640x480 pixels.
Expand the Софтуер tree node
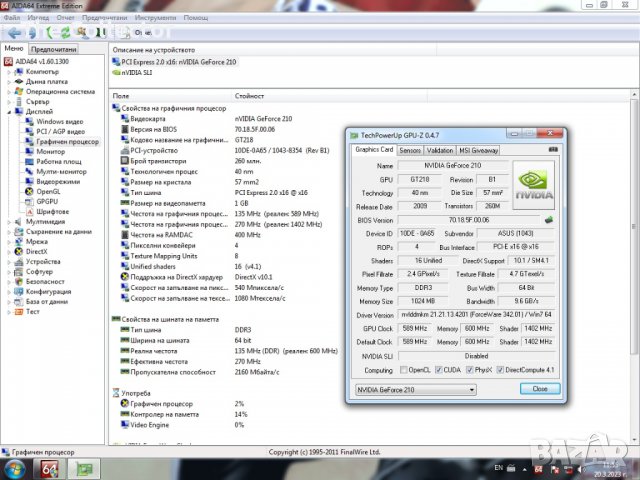pos(9,271)
